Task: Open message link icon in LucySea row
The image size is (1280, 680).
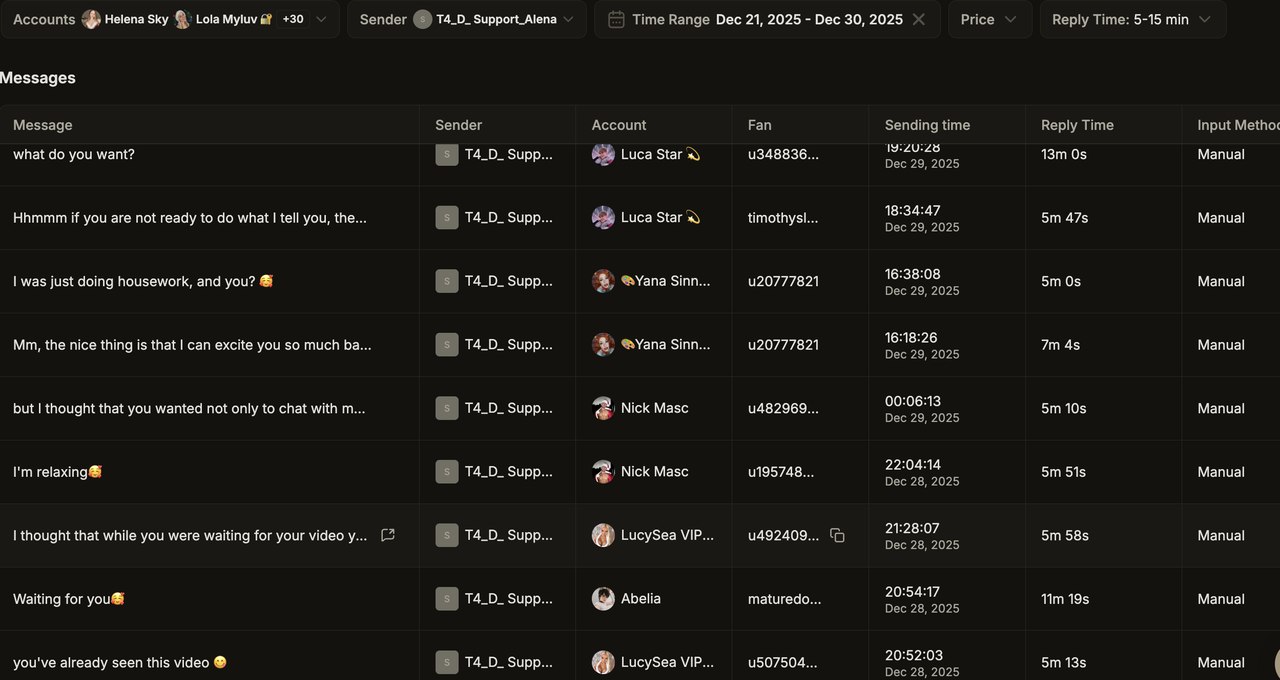Action: (388, 535)
